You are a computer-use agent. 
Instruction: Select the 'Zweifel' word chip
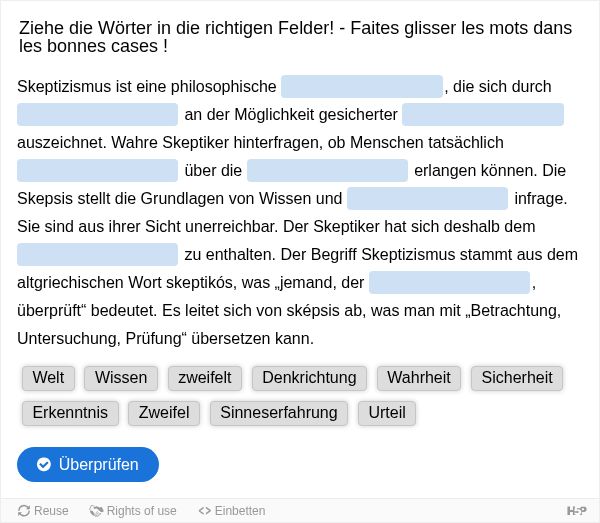(164, 413)
